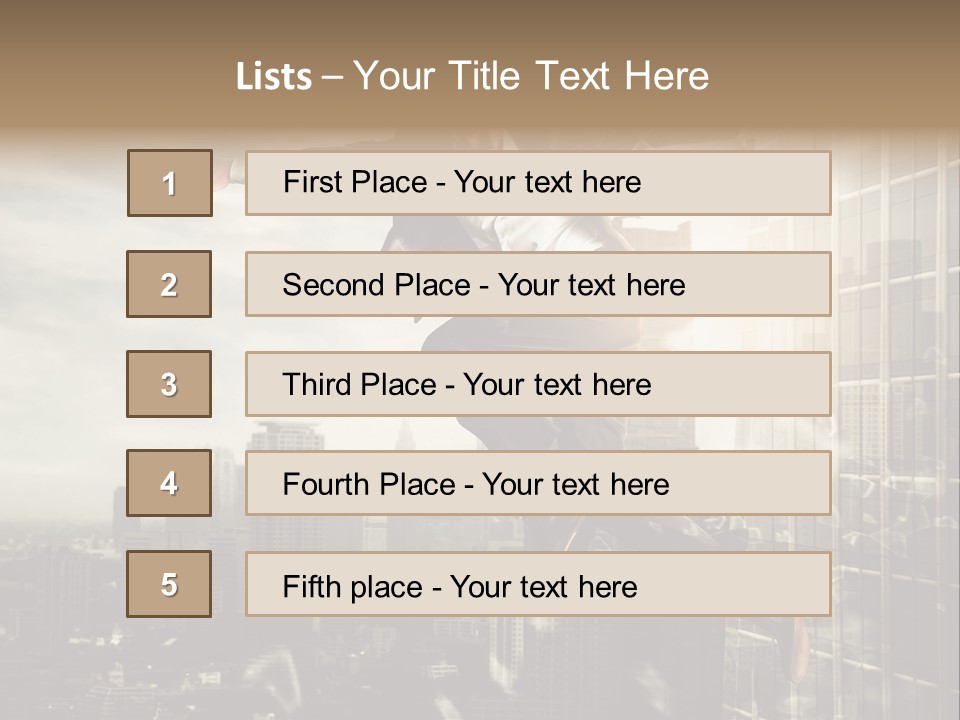Select the number 2 box
The image size is (960, 720).
[x=169, y=284]
